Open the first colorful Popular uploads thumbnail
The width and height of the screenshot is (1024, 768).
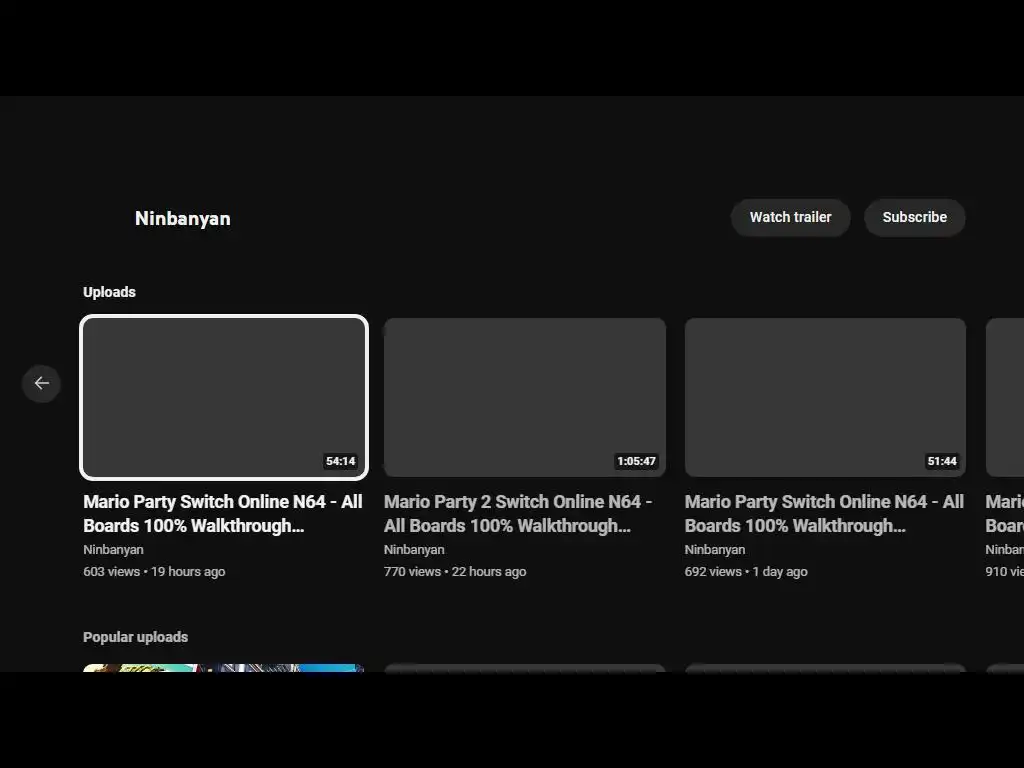pos(223,668)
